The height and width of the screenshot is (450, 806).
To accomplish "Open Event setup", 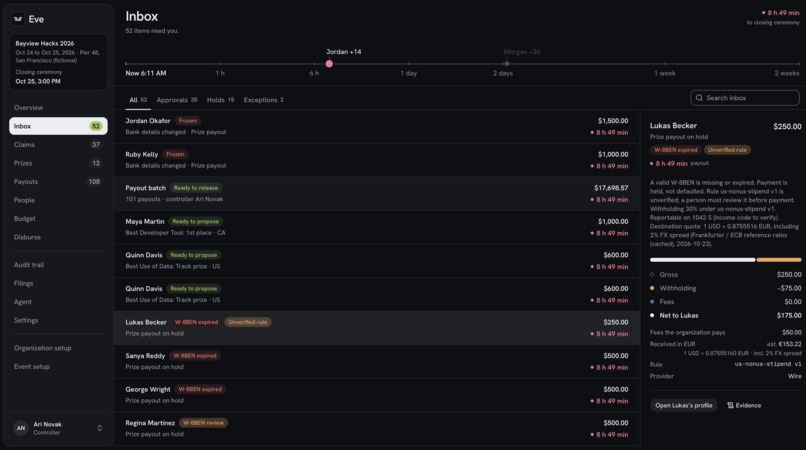I will click(58, 367).
